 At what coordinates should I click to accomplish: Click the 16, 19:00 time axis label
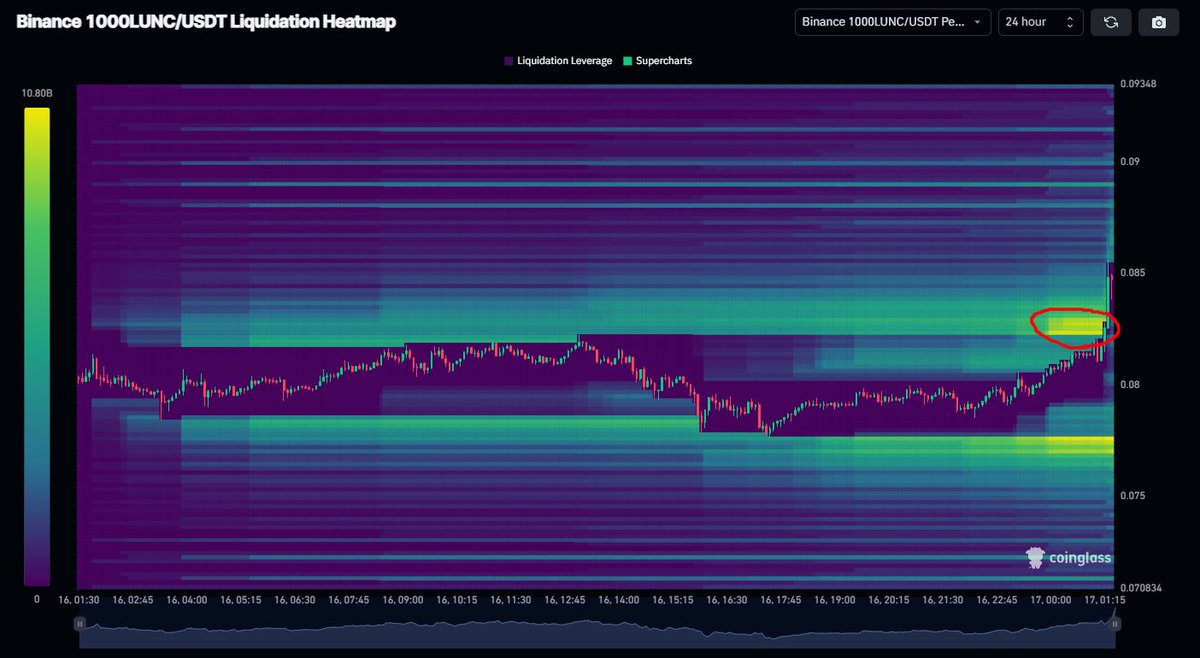pyautogui.click(x=835, y=600)
